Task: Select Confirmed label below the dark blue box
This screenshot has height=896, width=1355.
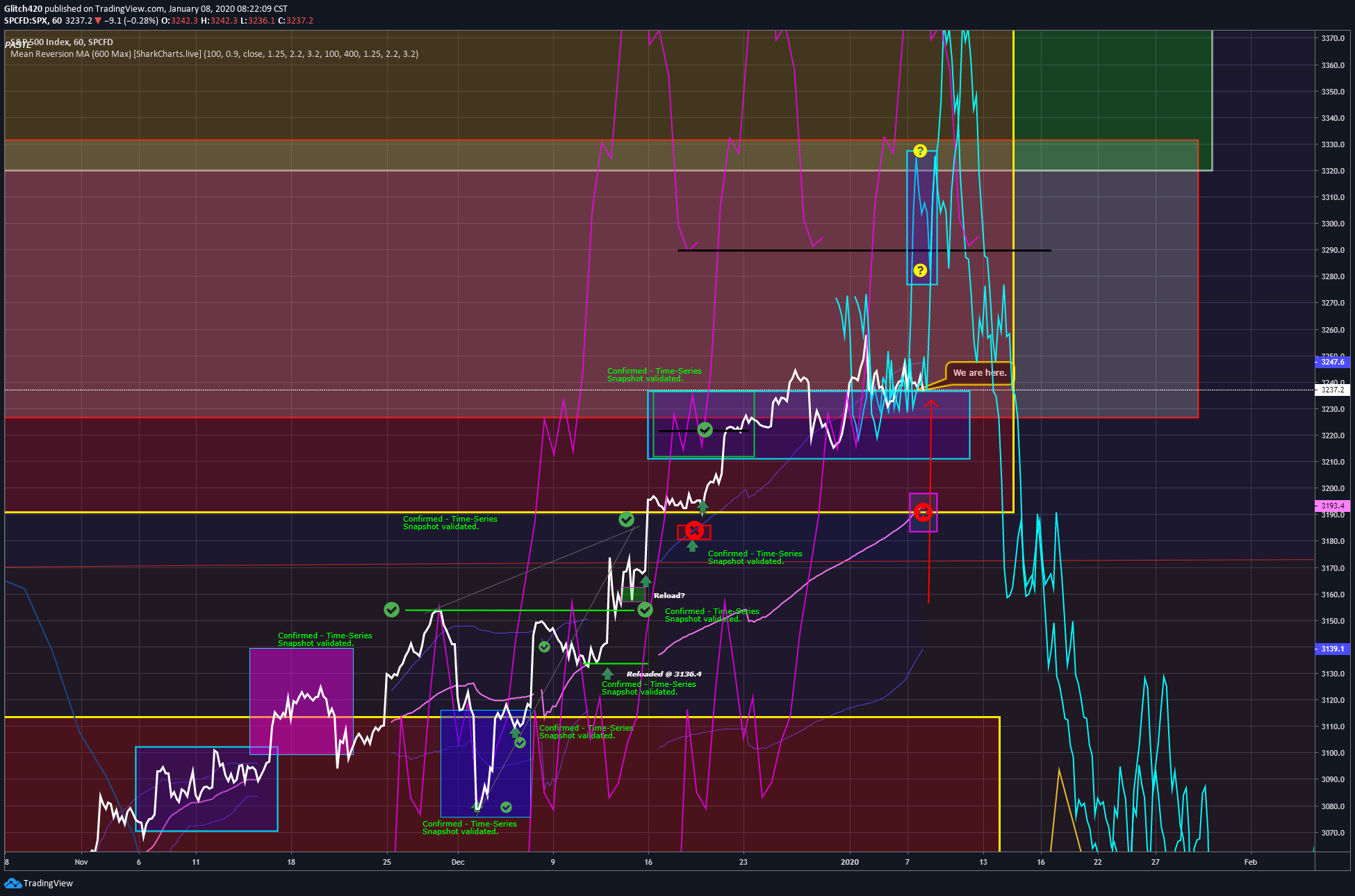Action: (470, 828)
